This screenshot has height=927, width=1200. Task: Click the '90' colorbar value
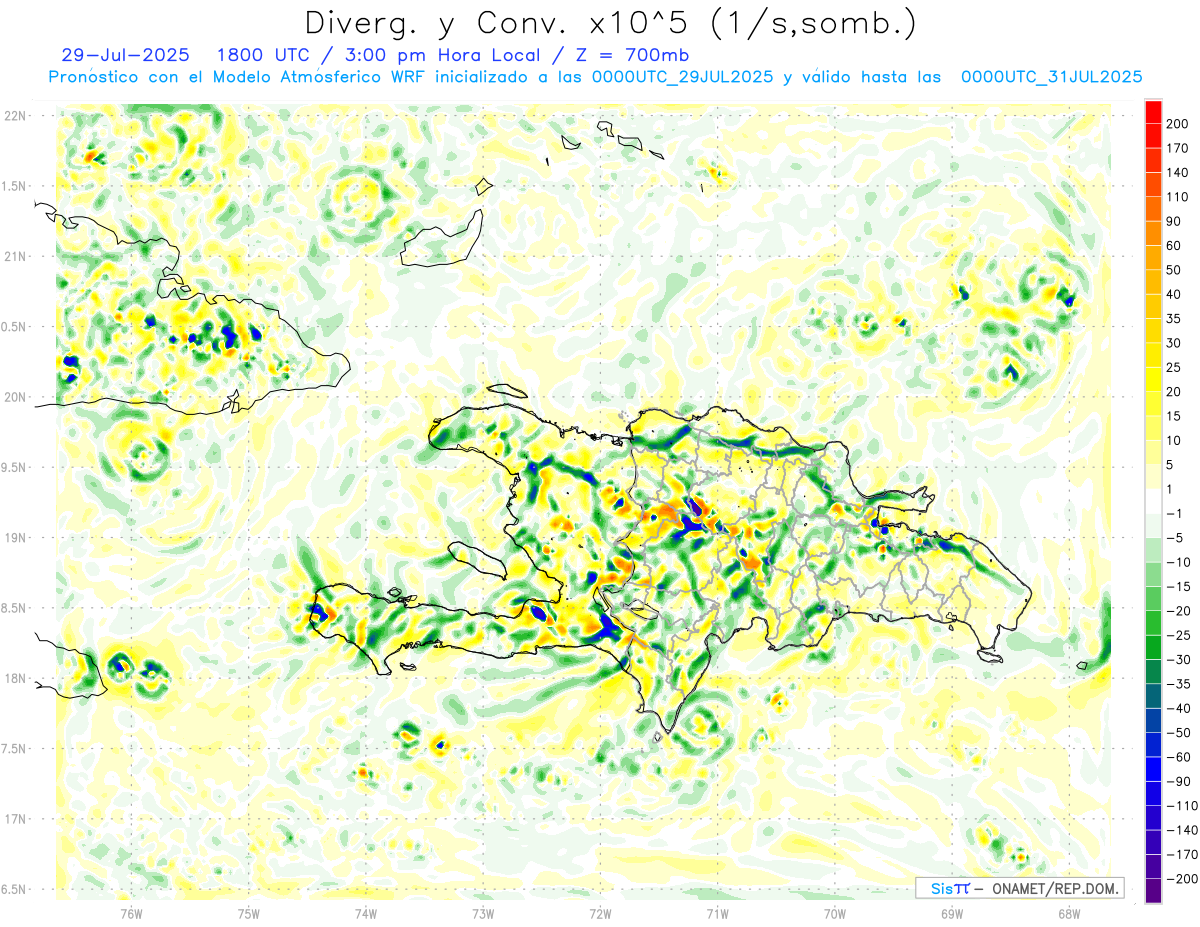1174,221
